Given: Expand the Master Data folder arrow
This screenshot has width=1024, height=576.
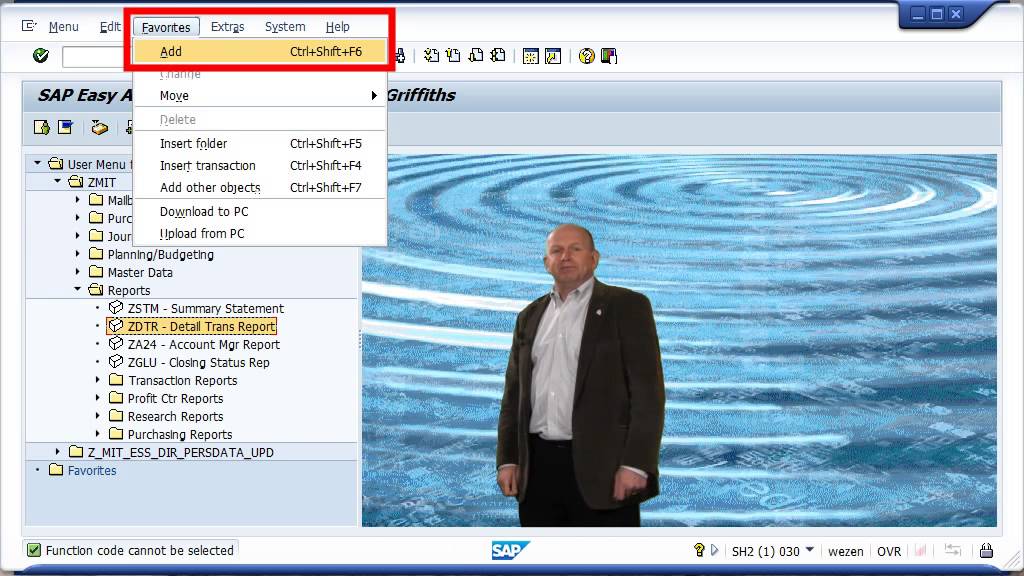Looking at the screenshot, I should [x=78, y=272].
